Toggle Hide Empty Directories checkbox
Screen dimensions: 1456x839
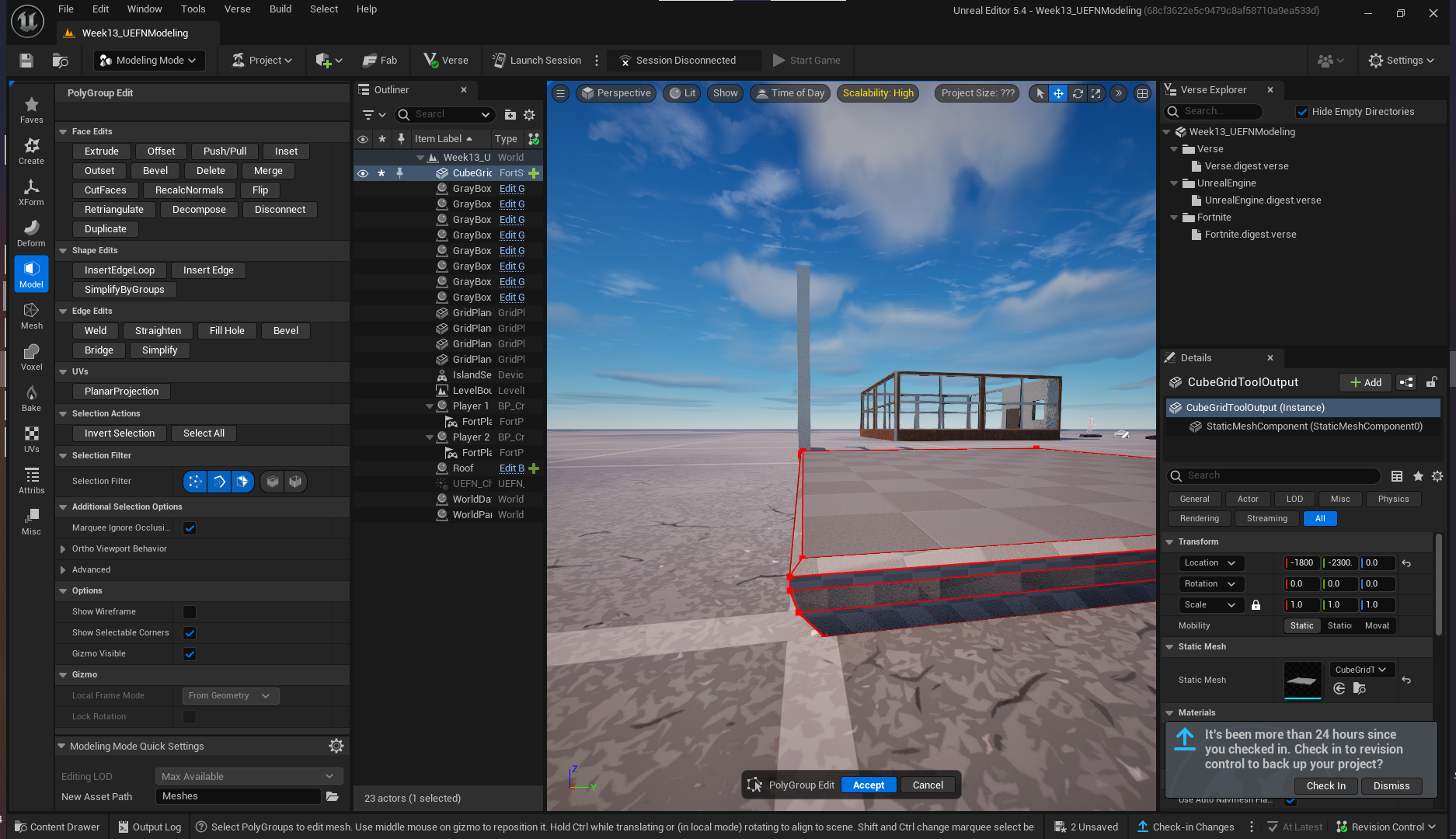coord(1303,112)
